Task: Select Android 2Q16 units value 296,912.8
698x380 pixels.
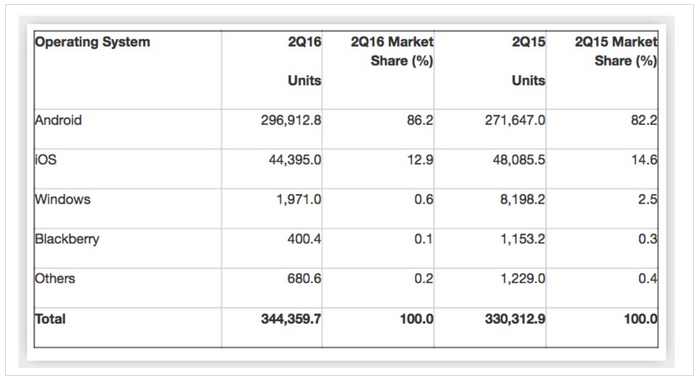Action: tap(291, 121)
